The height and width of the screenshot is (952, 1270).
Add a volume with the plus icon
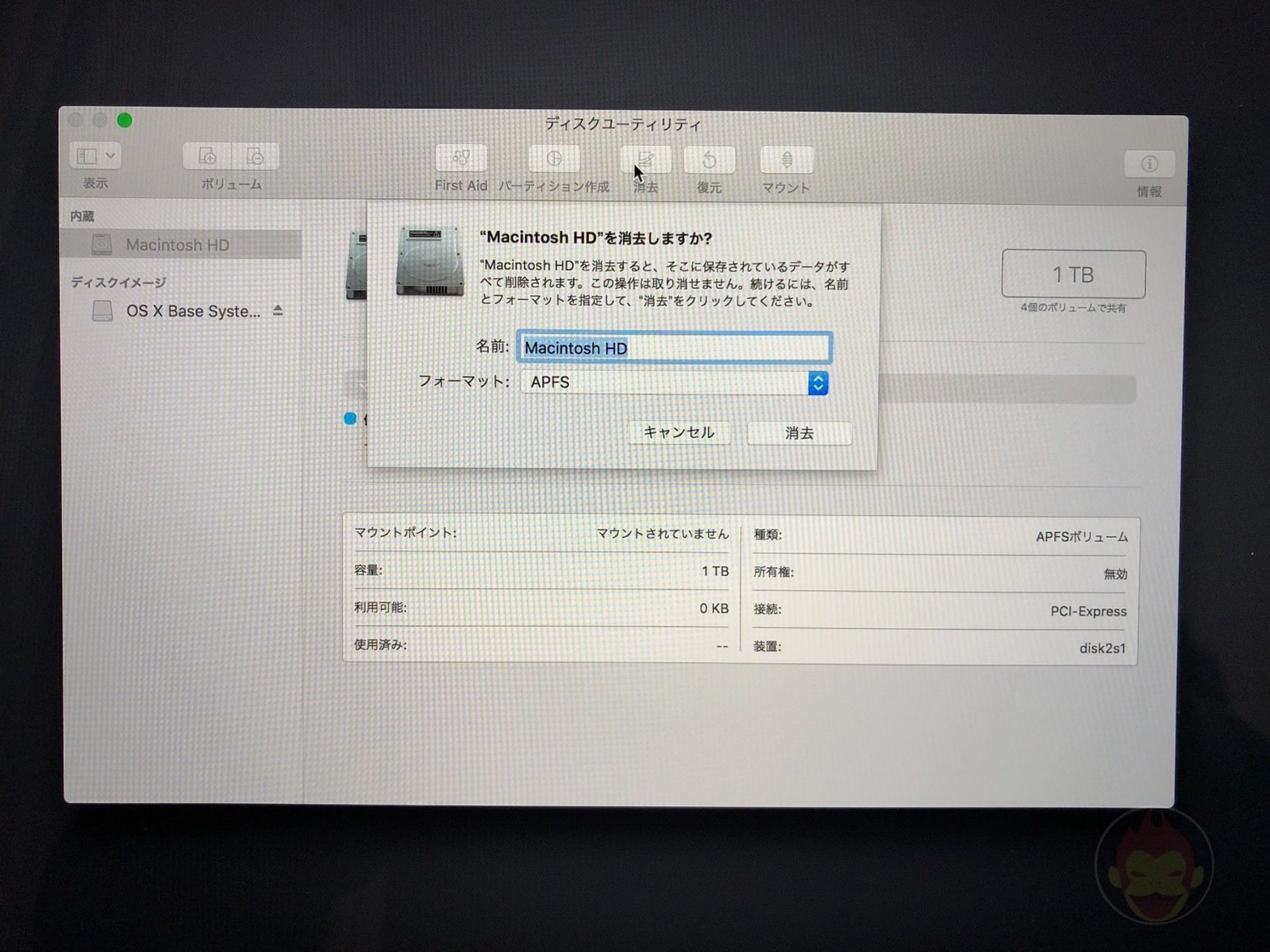click(207, 155)
